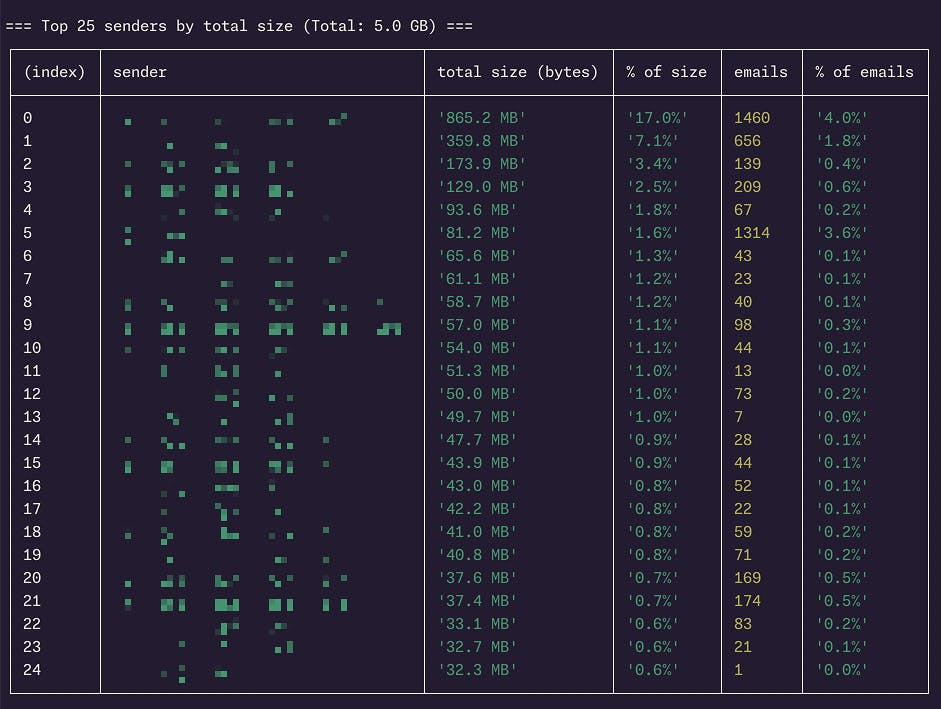Select the 'emails' column header
Viewport: 941px width, 709px height.
760,72
